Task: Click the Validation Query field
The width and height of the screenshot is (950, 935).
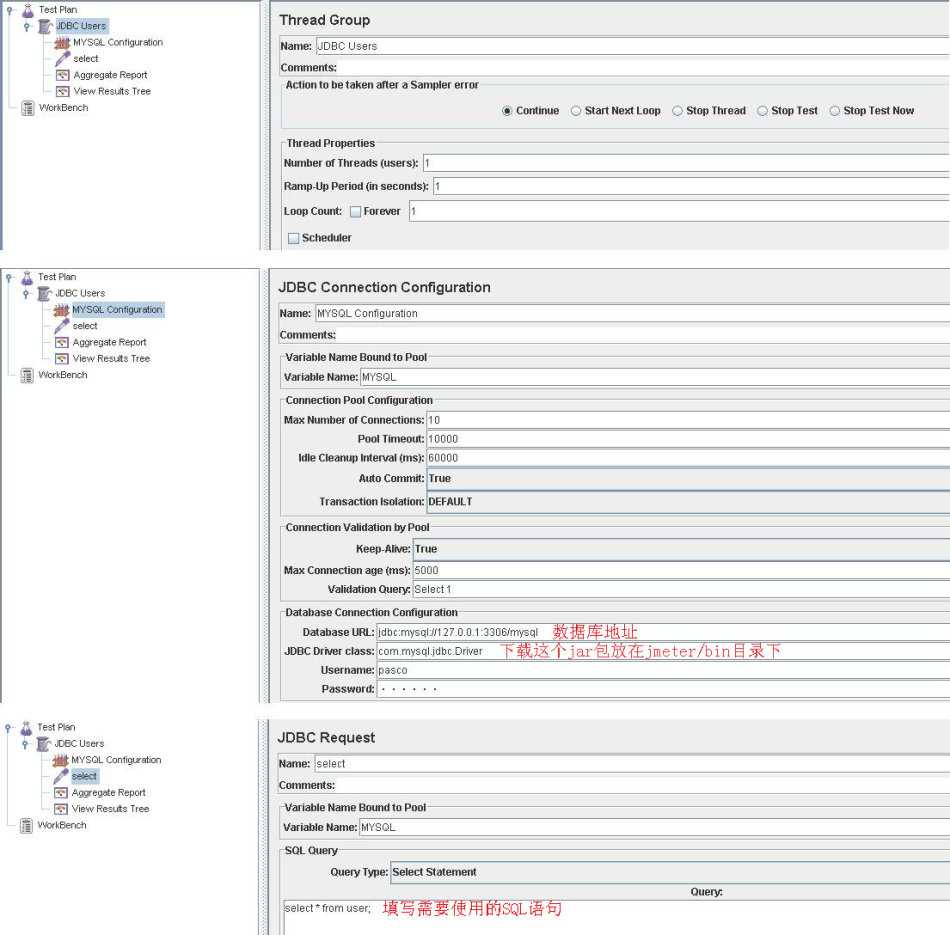Action: coord(682,589)
